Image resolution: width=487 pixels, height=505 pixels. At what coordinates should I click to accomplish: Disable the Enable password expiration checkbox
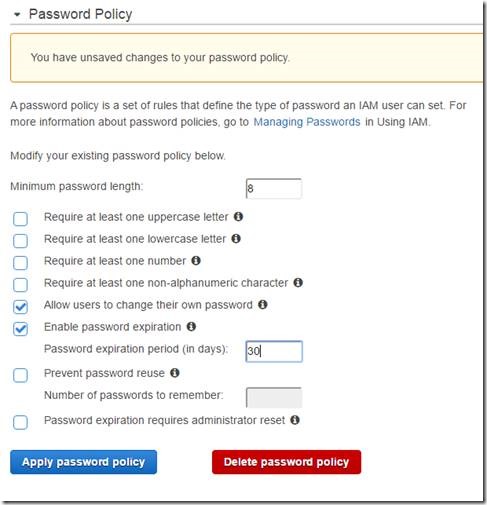pos(20,329)
